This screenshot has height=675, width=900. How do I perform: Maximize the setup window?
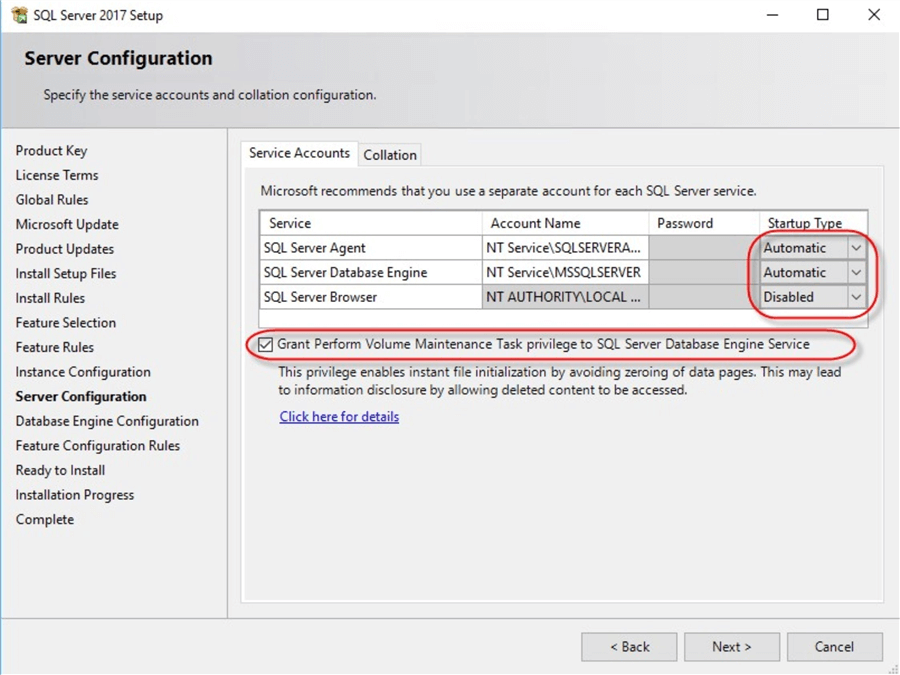pyautogui.click(x=822, y=15)
